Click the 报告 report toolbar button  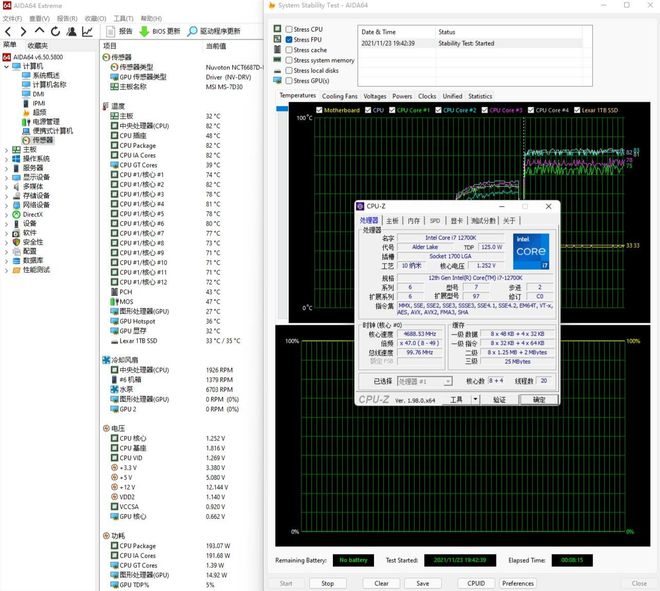(119, 31)
